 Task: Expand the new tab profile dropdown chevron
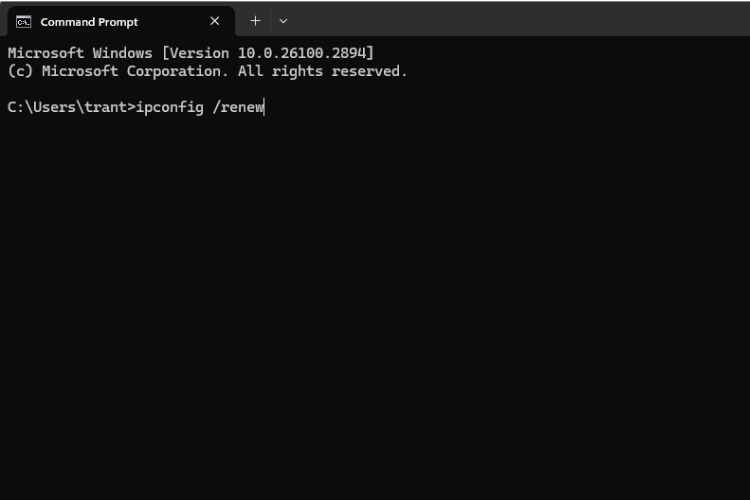(x=283, y=21)
